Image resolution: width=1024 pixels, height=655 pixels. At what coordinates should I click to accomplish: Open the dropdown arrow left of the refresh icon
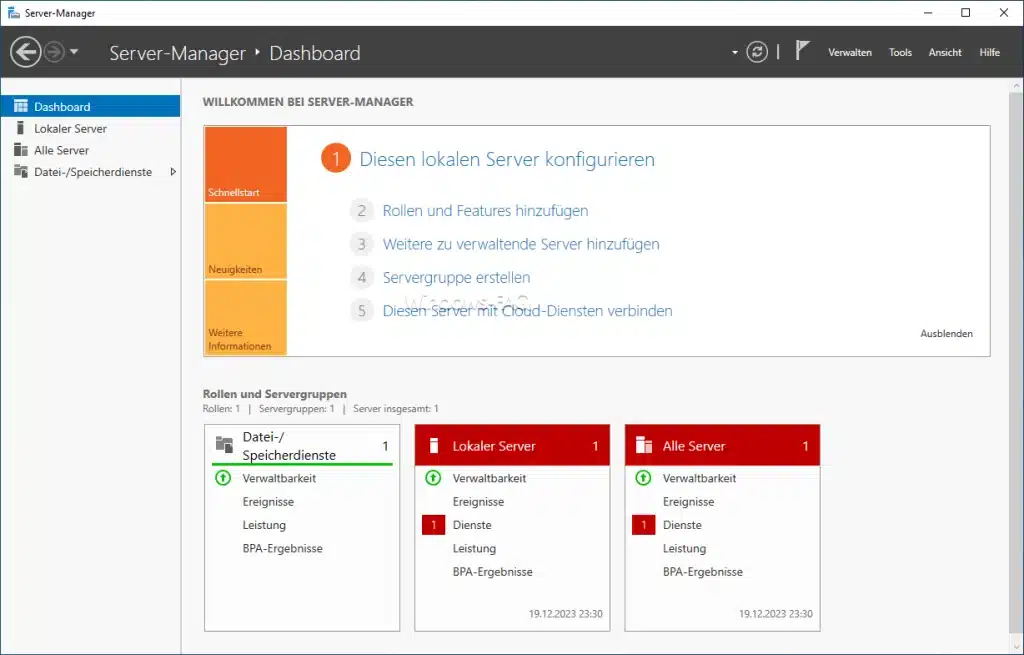(x=733, y=51)
